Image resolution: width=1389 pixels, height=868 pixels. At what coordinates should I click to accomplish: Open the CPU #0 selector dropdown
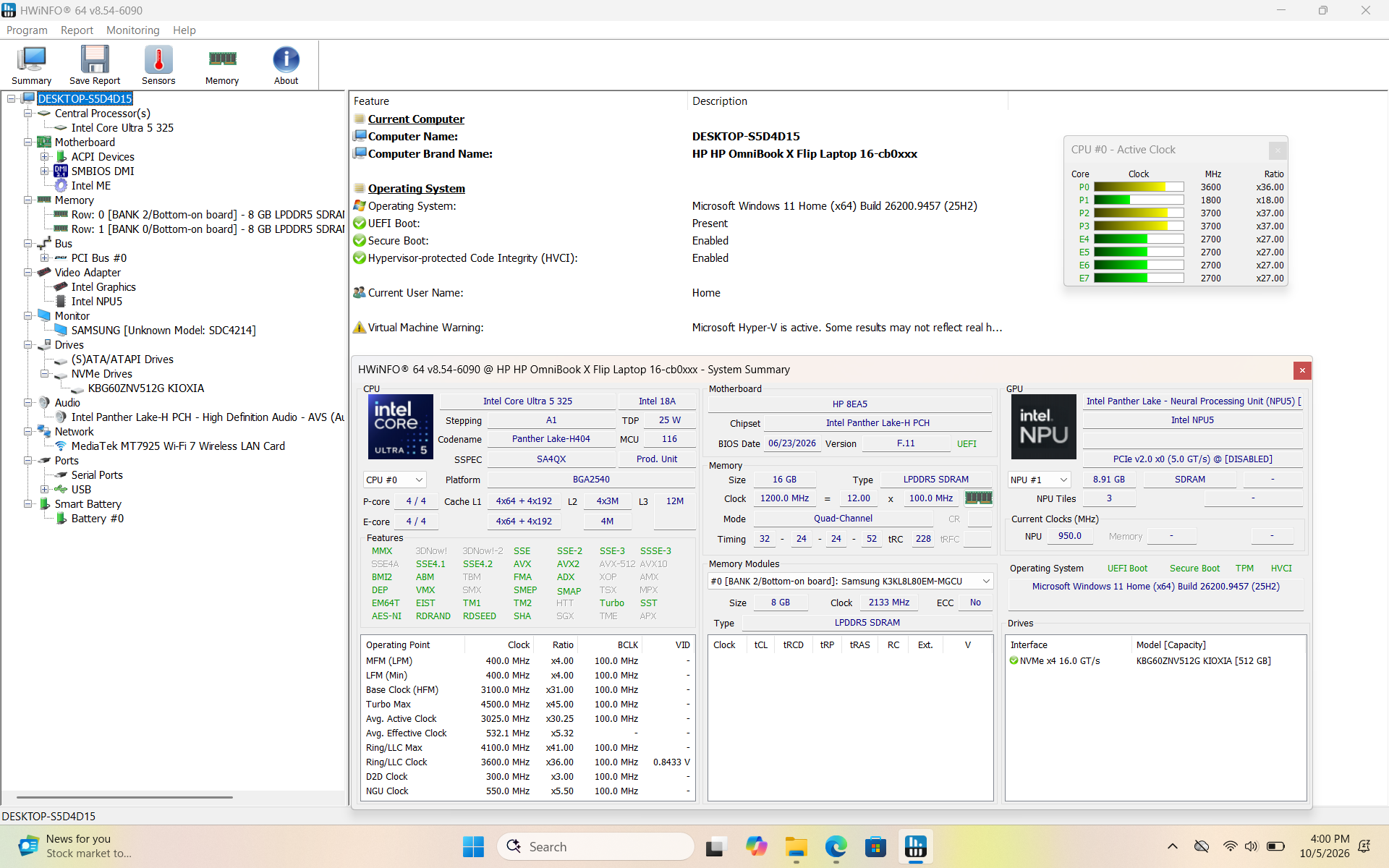[x=394, y=480]
